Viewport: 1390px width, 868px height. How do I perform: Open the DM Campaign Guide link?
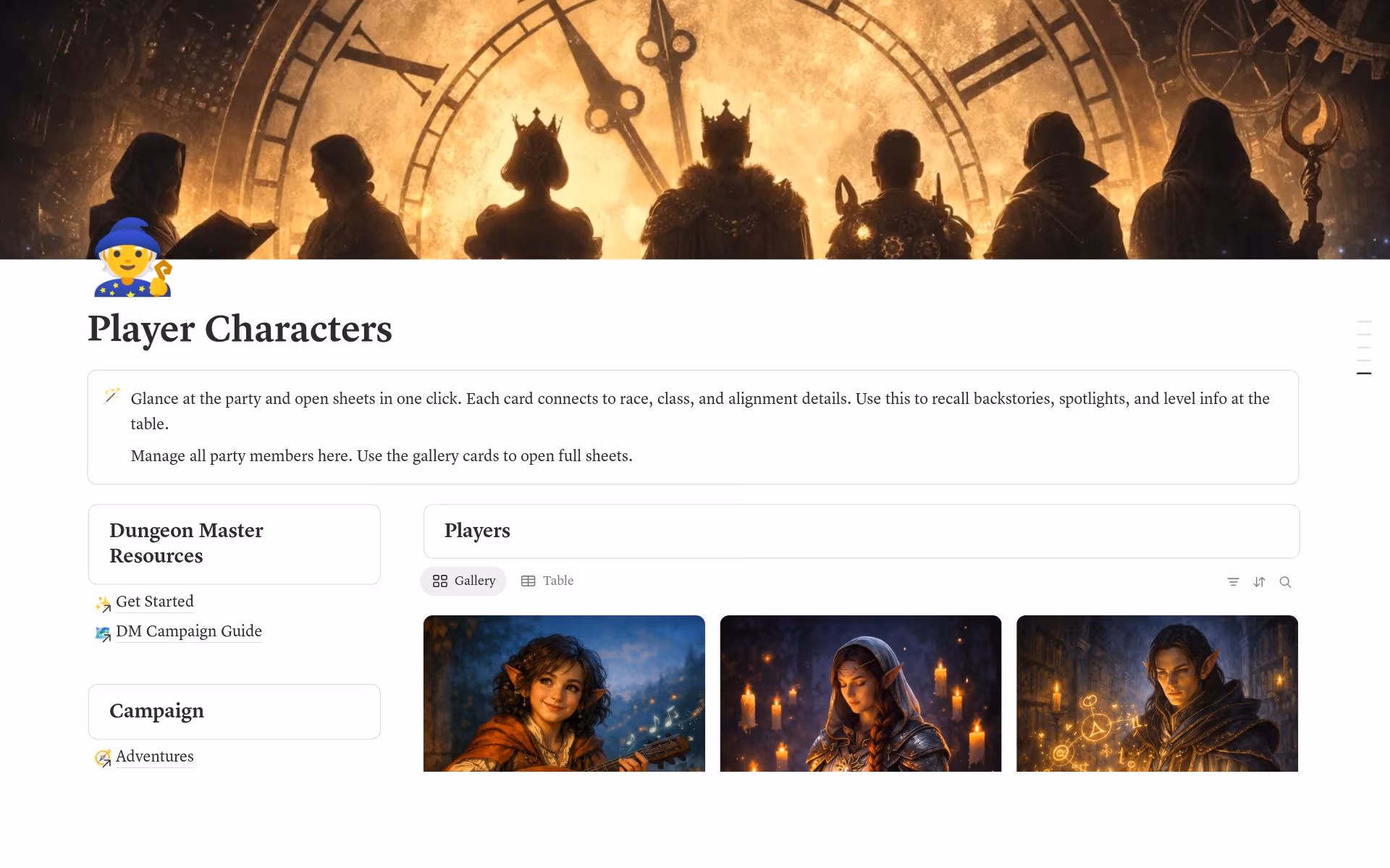188,631
